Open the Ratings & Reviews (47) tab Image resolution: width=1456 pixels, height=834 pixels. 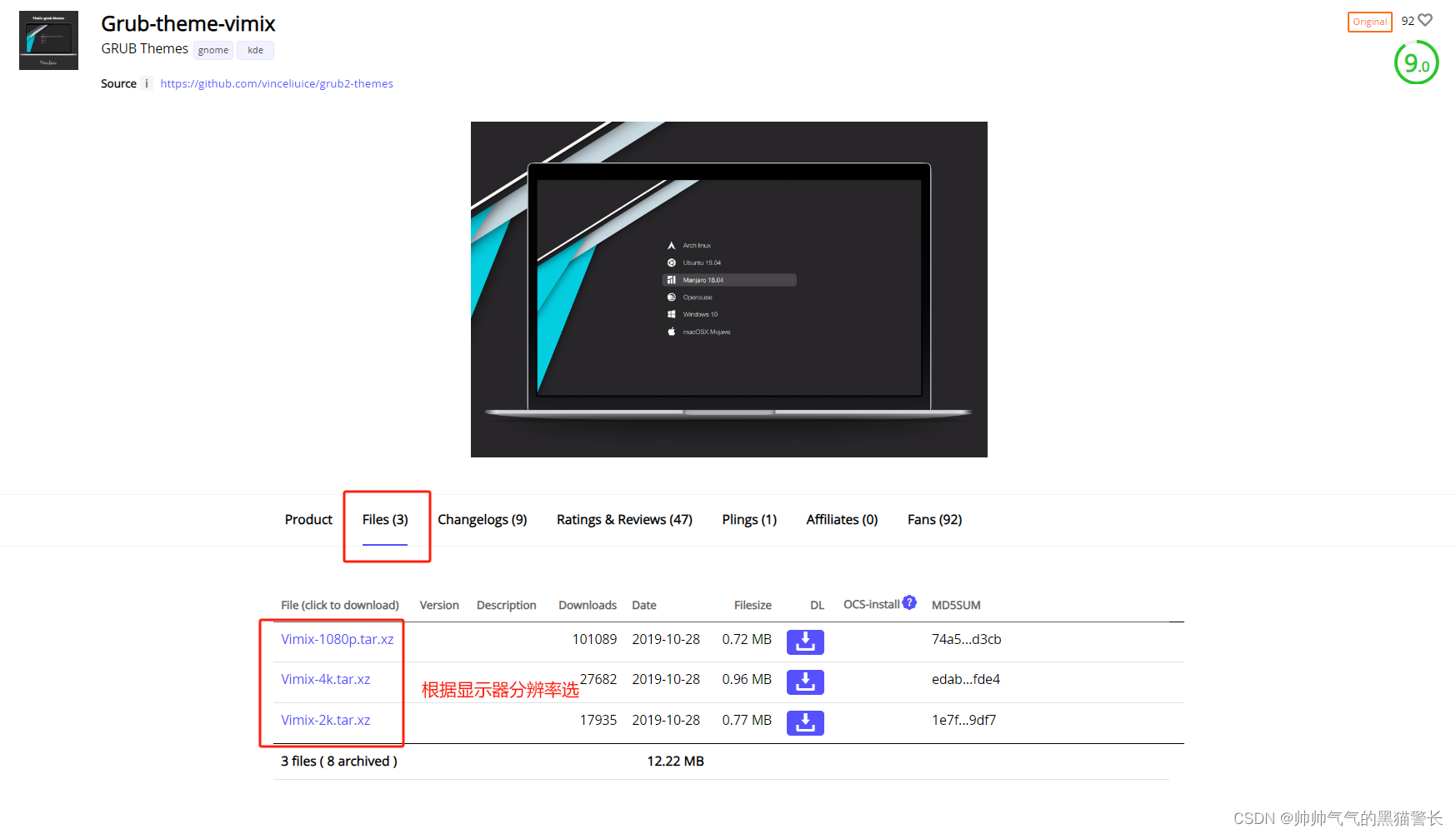624,519
